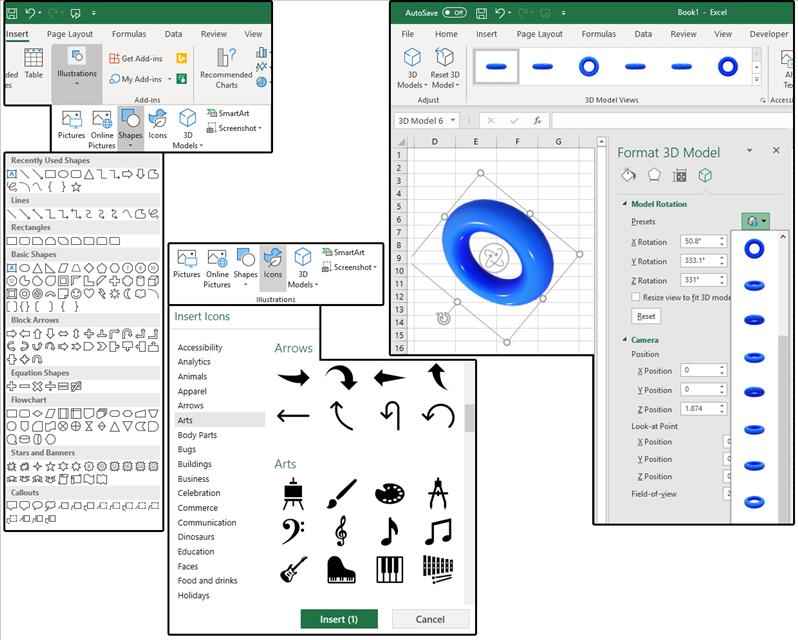Switch to the Developer tab
Viewport: 798px width, 640px height.
tap(768, 34)
